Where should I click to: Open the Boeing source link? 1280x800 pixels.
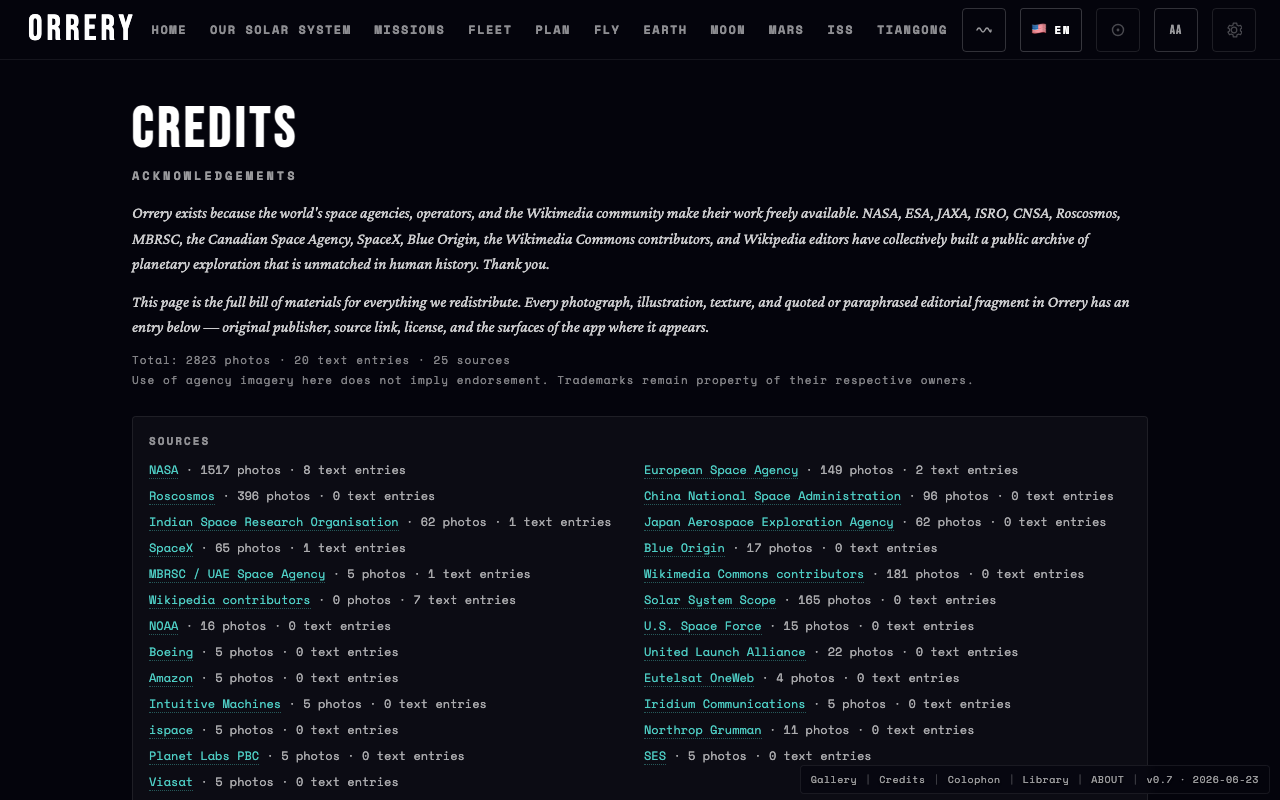point(171,652)
